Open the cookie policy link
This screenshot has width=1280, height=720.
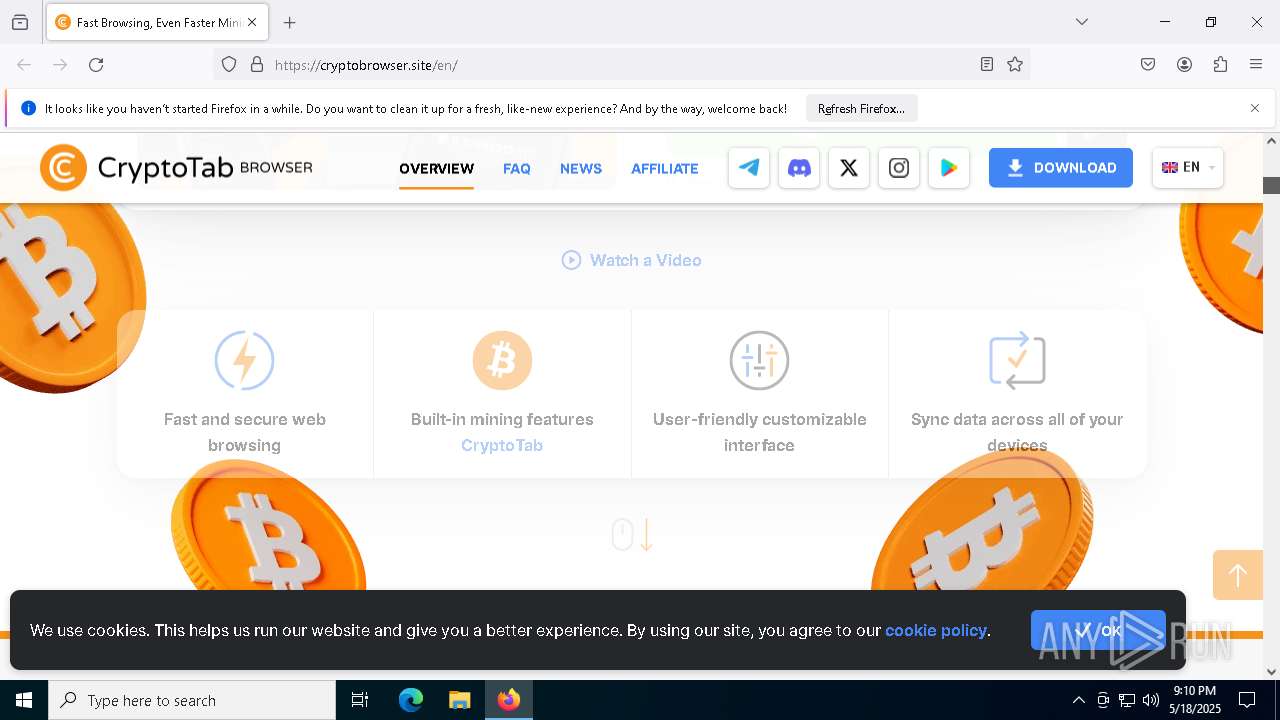(x=936, y=630)
